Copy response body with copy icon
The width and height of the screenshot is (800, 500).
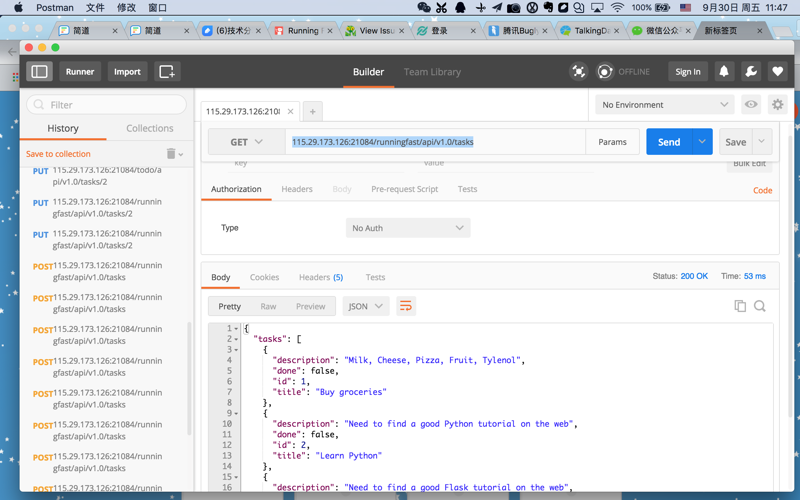tap(740, 306)
